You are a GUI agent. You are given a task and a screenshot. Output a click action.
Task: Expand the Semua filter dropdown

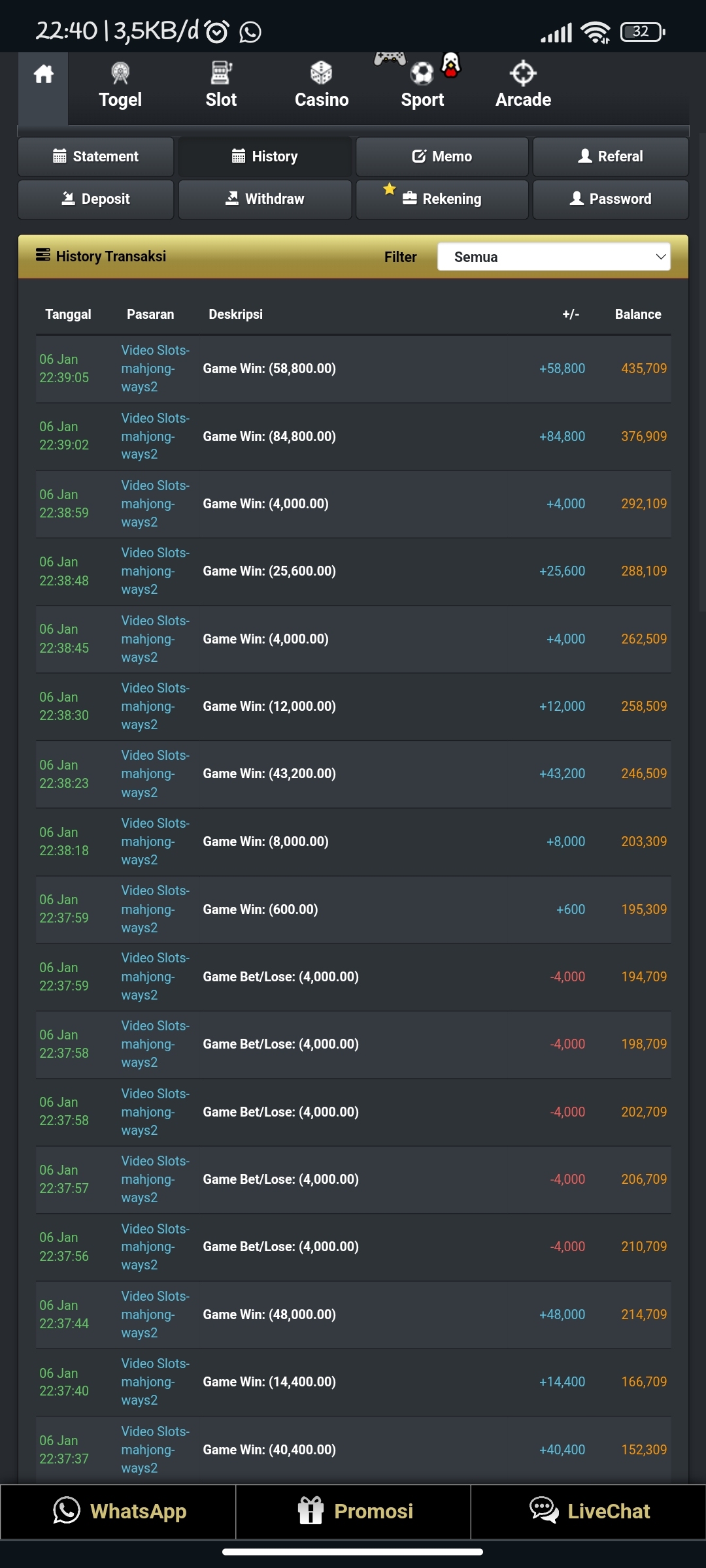[554, 257]
